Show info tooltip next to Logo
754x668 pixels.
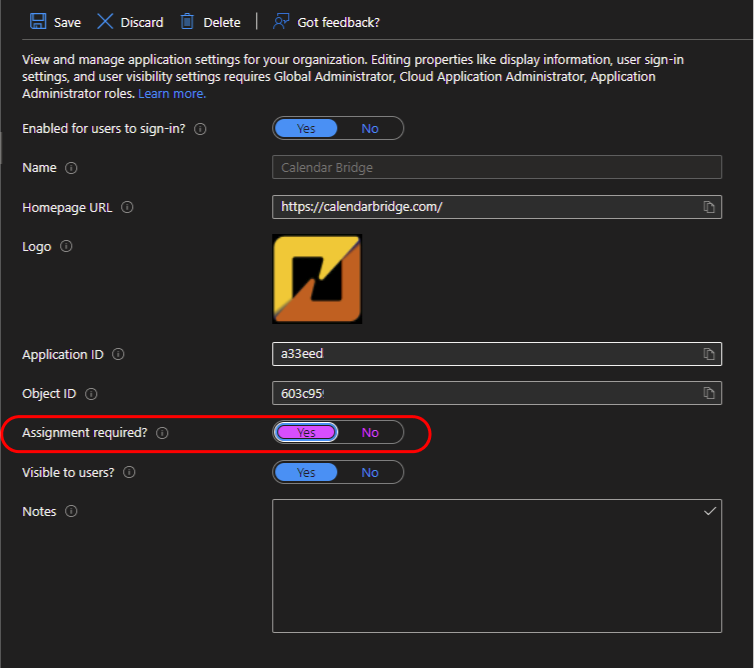click(x=66, y=246)
